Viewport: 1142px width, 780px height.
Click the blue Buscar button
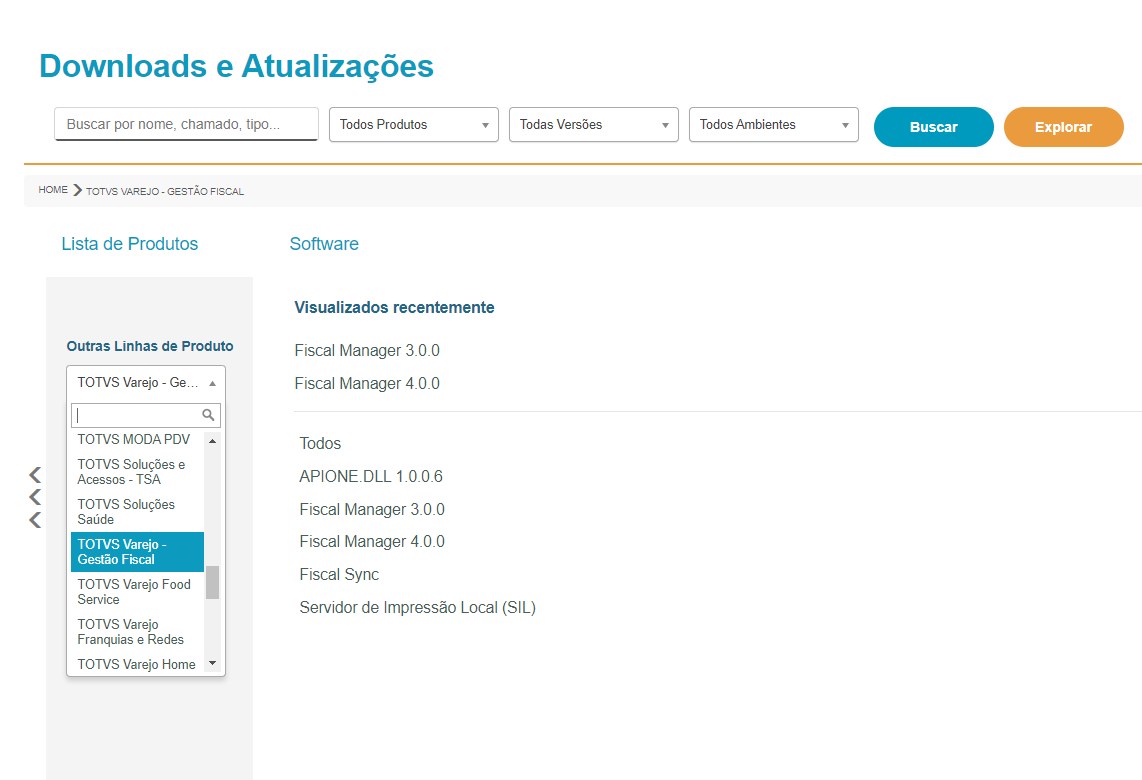coord(934,127)
